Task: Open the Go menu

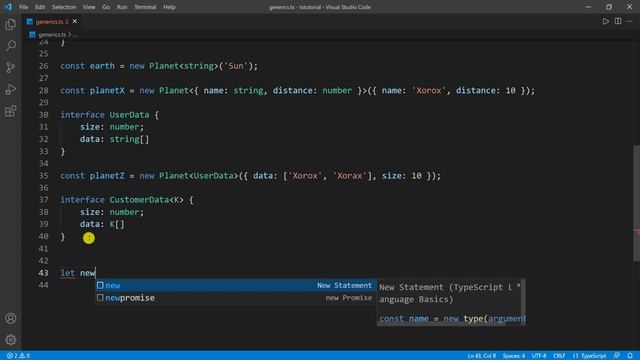Action: pos(106,7)
